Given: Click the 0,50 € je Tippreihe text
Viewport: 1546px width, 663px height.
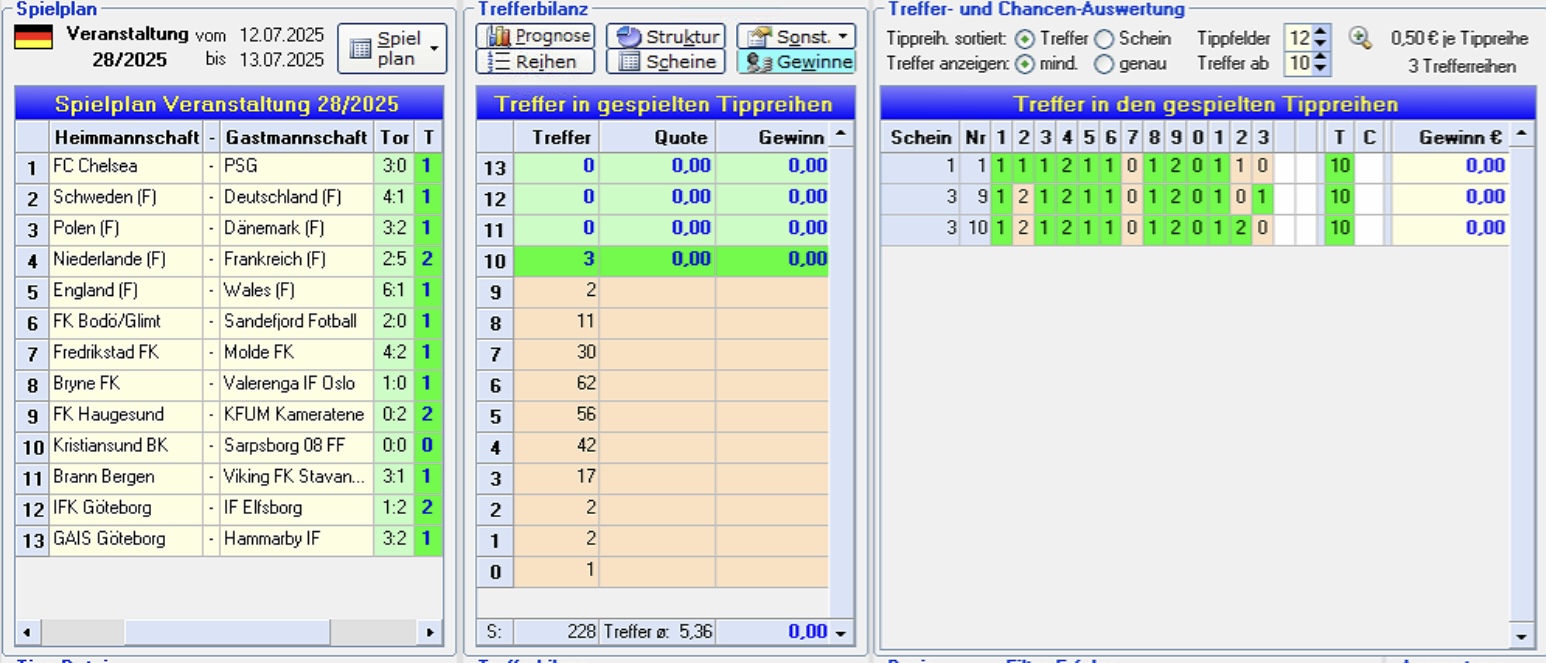Looking at the screenshot, I should pos(1460,39).
